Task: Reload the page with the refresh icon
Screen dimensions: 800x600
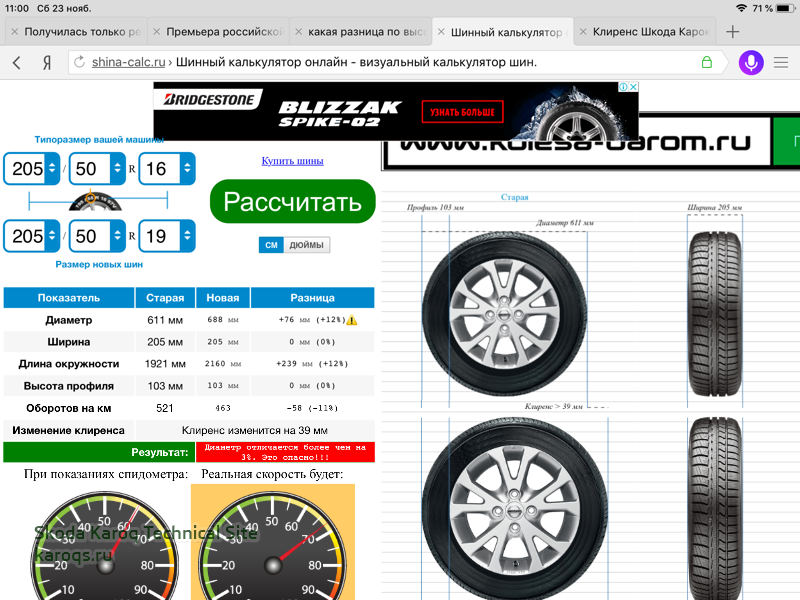Action: (x=80, y=62)
